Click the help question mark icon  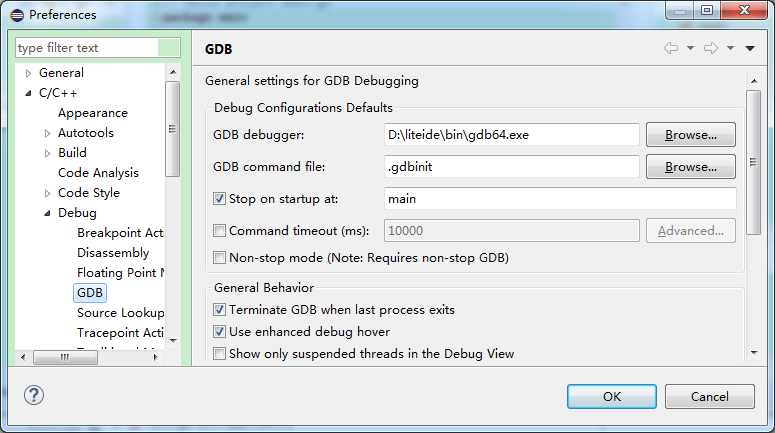[x=34, y=395]
